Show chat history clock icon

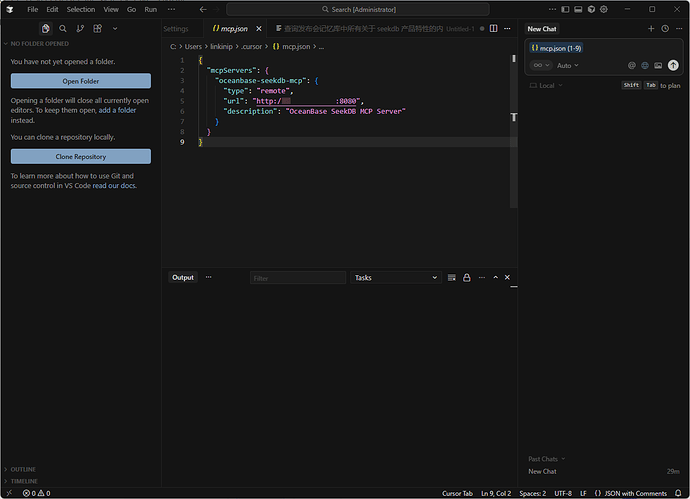tap(665, 29)
